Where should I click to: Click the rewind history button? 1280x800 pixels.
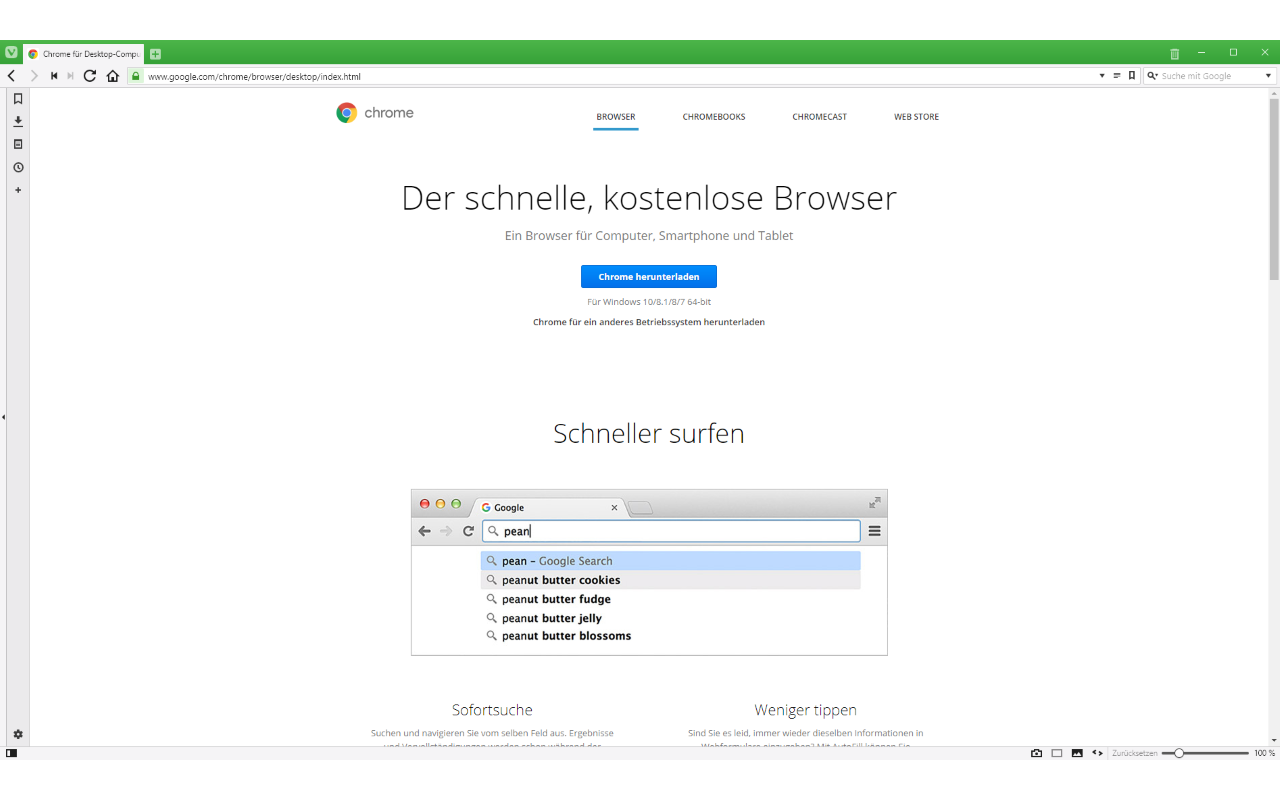[54, 76]
